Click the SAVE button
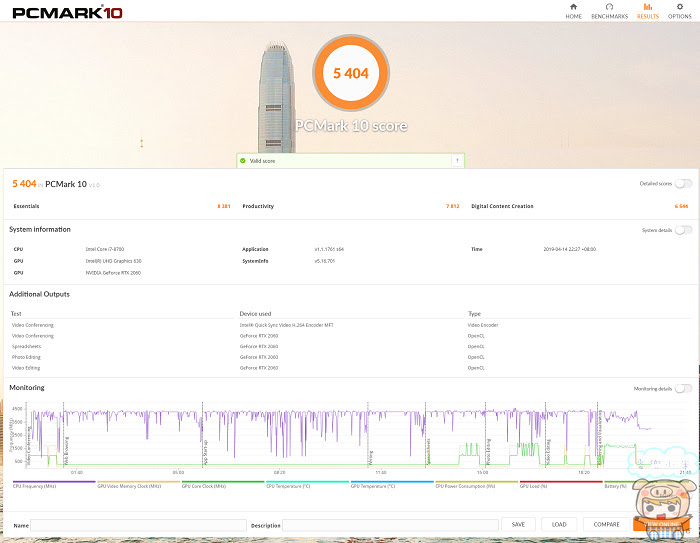This screenshot has width=700, height=543. coord(518,524)
